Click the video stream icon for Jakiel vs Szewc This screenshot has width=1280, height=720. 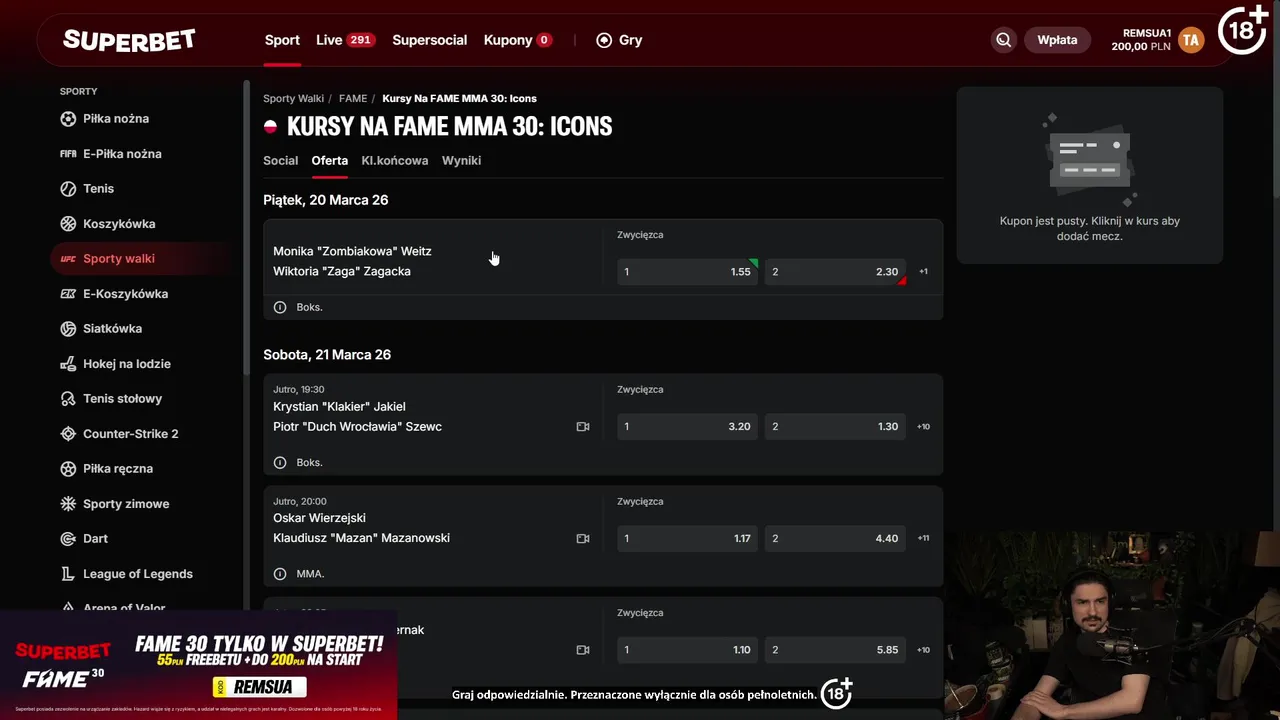[583, 427]
